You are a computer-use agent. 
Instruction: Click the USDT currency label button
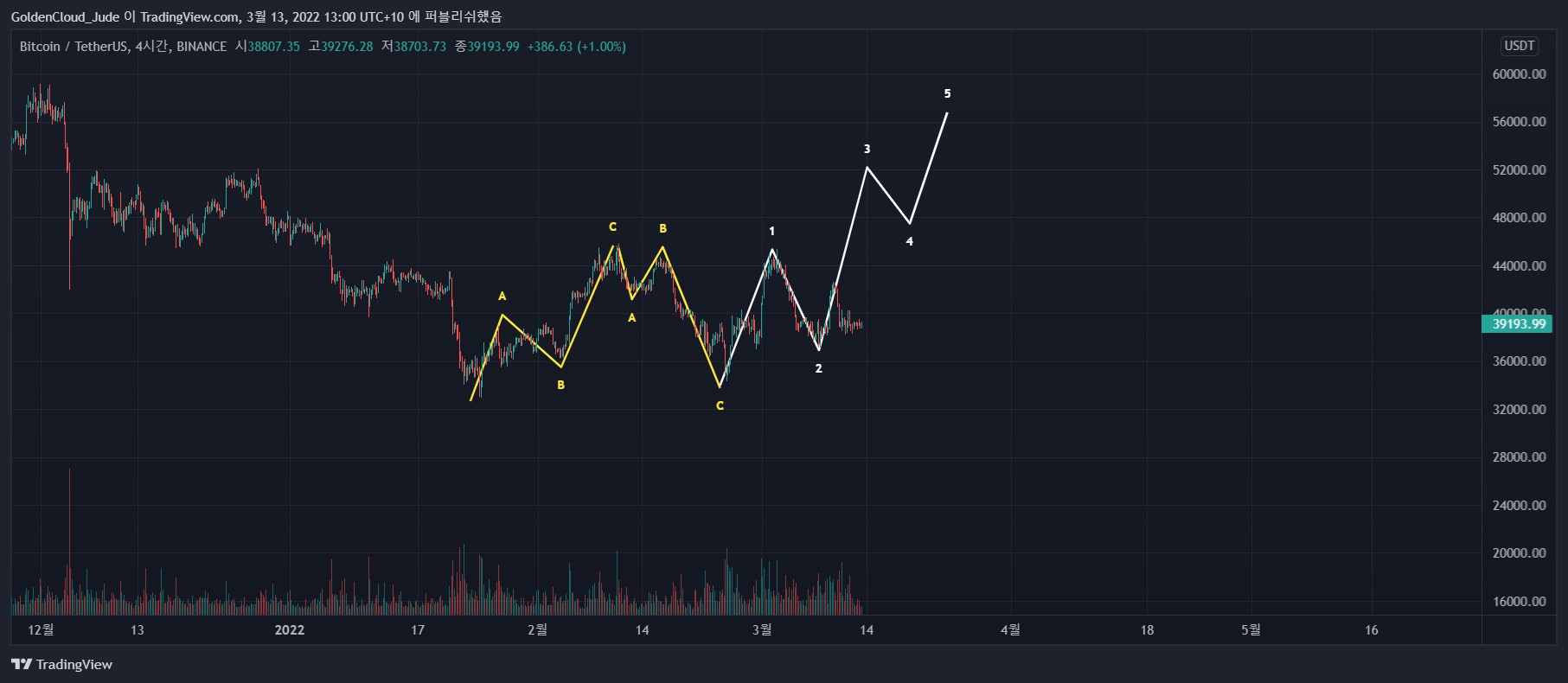click(x=1519, y=46)
